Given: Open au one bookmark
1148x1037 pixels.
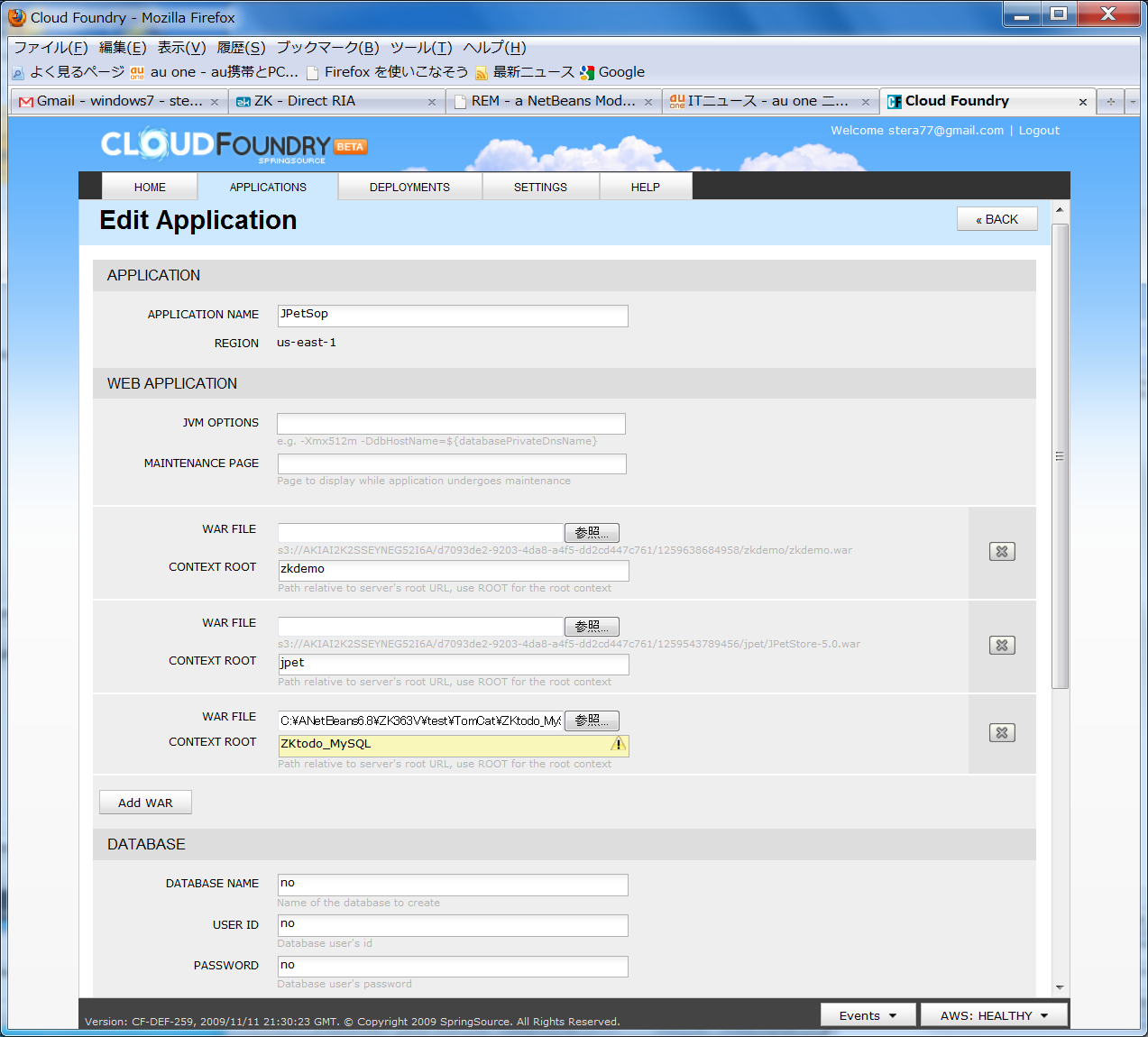Looking at the screenshot, I should pyautogui.click(x=214, y=72).
